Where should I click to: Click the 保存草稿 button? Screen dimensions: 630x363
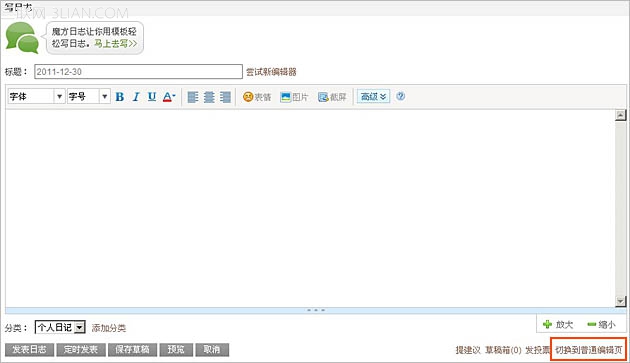pos(132,350)
